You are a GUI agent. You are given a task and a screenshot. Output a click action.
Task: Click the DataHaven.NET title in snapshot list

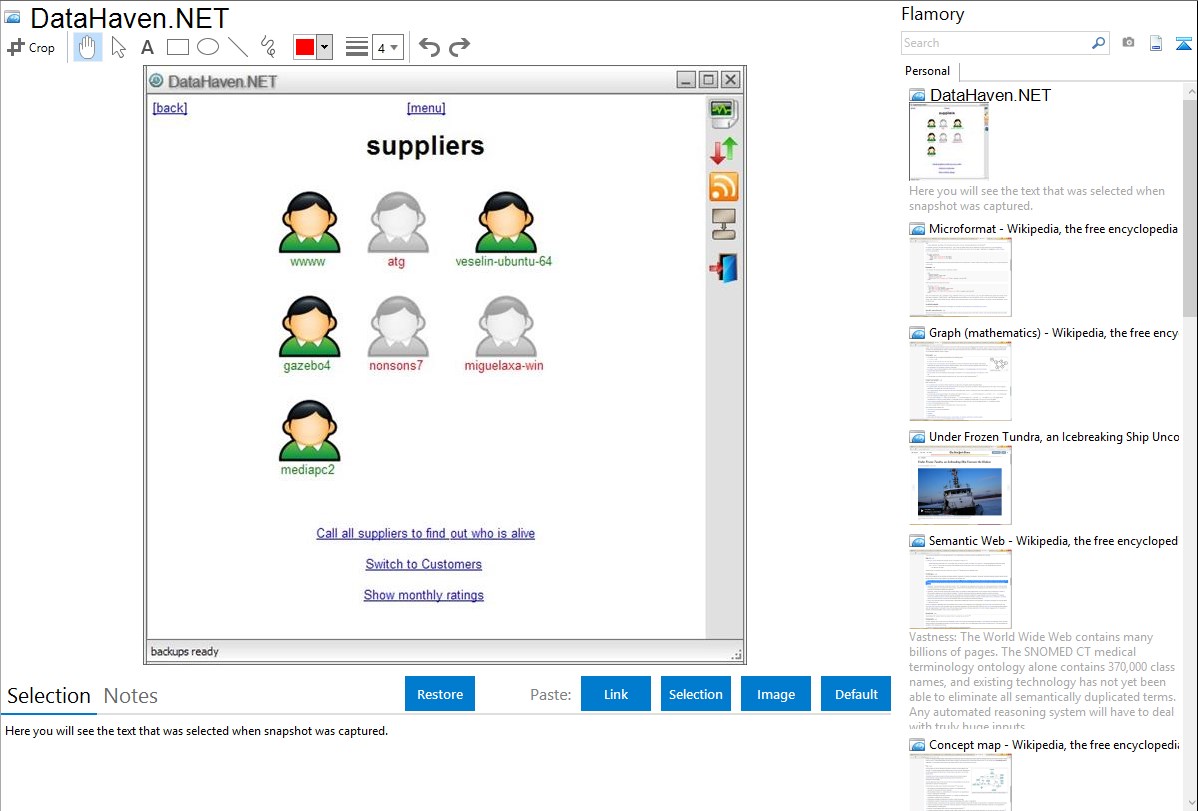(x=990, y=95)
